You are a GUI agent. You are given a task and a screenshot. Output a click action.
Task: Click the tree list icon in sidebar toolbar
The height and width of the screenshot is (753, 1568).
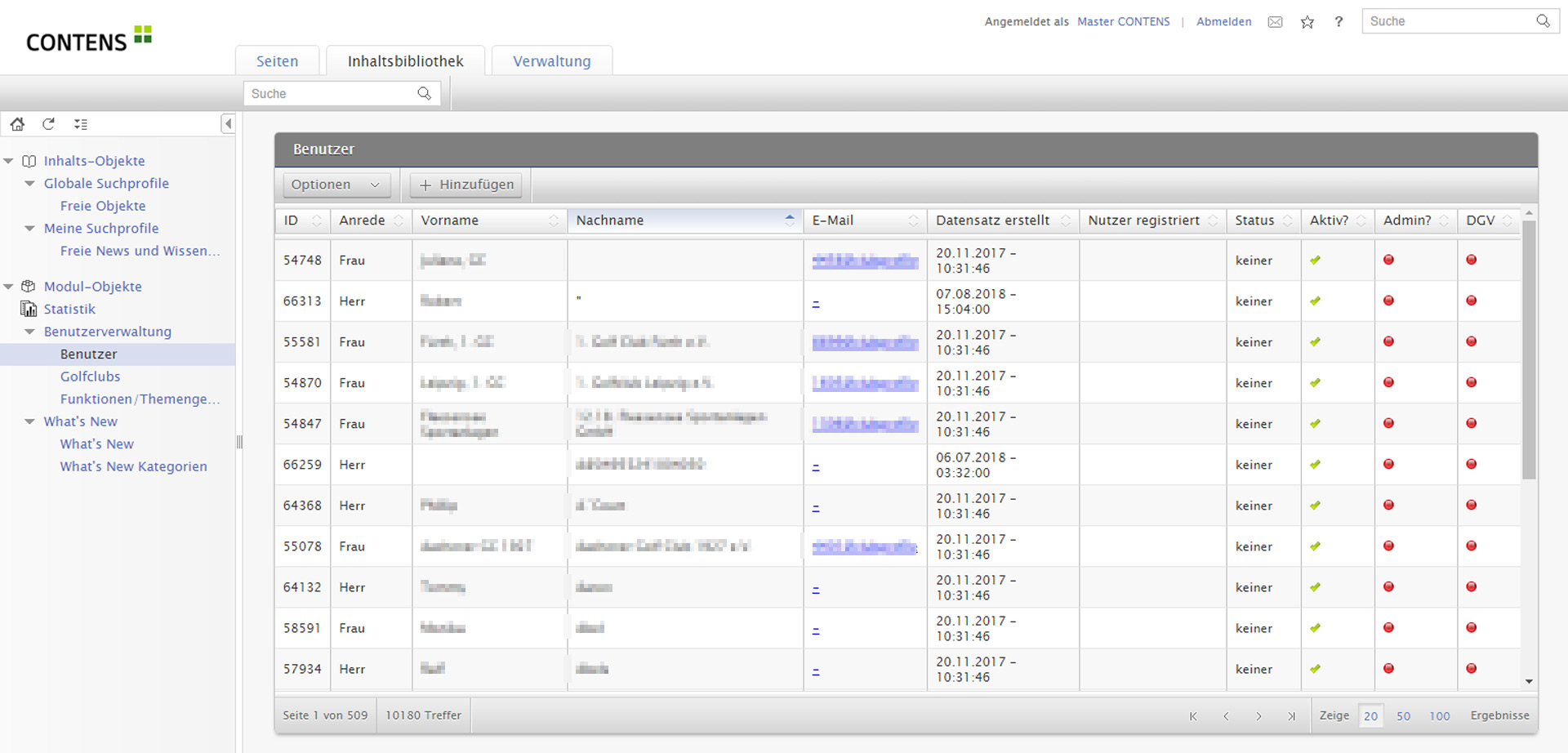coord(81,124)
